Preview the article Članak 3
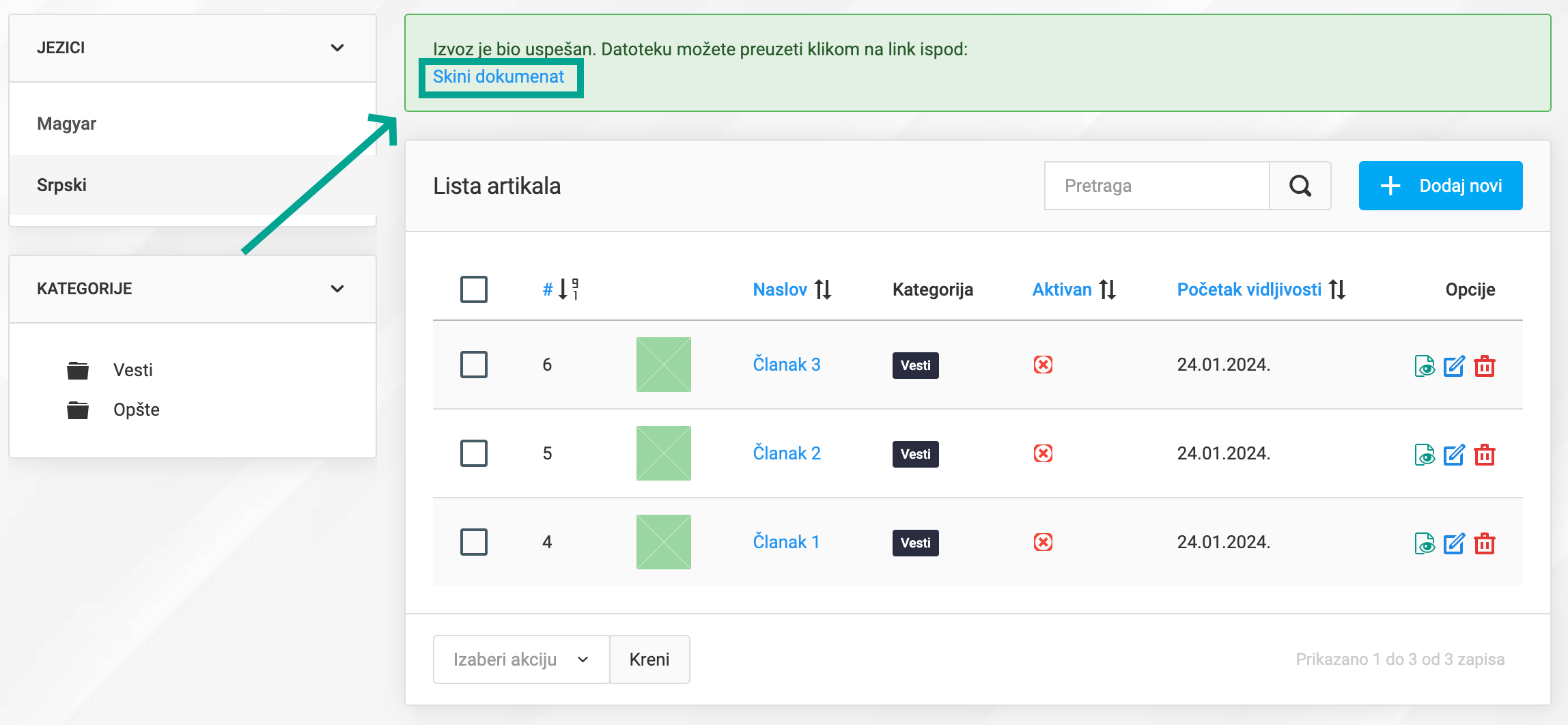This screenshot has width=1568, height=725. point(1425,365)
